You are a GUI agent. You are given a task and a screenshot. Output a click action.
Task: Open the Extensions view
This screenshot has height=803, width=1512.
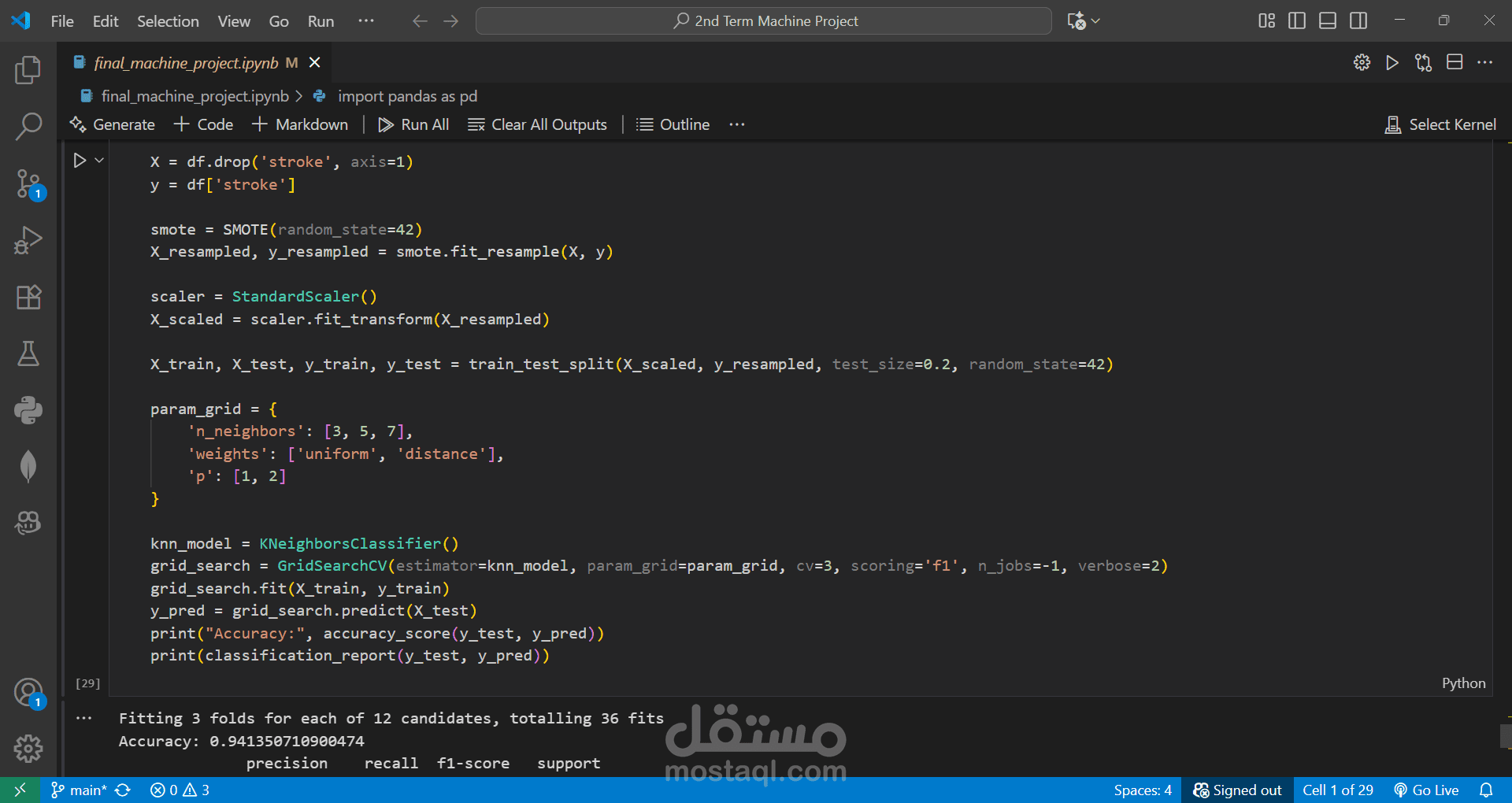[28, 298]
